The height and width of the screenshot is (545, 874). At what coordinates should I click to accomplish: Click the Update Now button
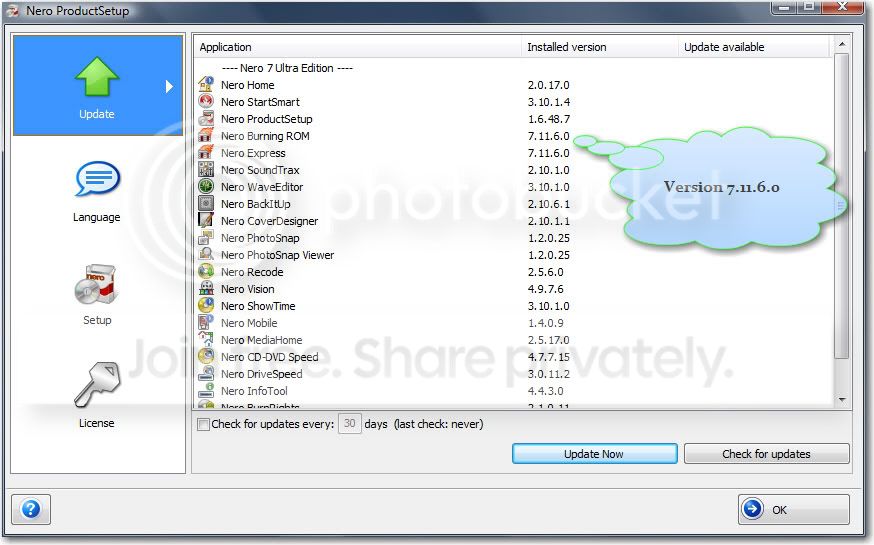click(x=594, y=454)
